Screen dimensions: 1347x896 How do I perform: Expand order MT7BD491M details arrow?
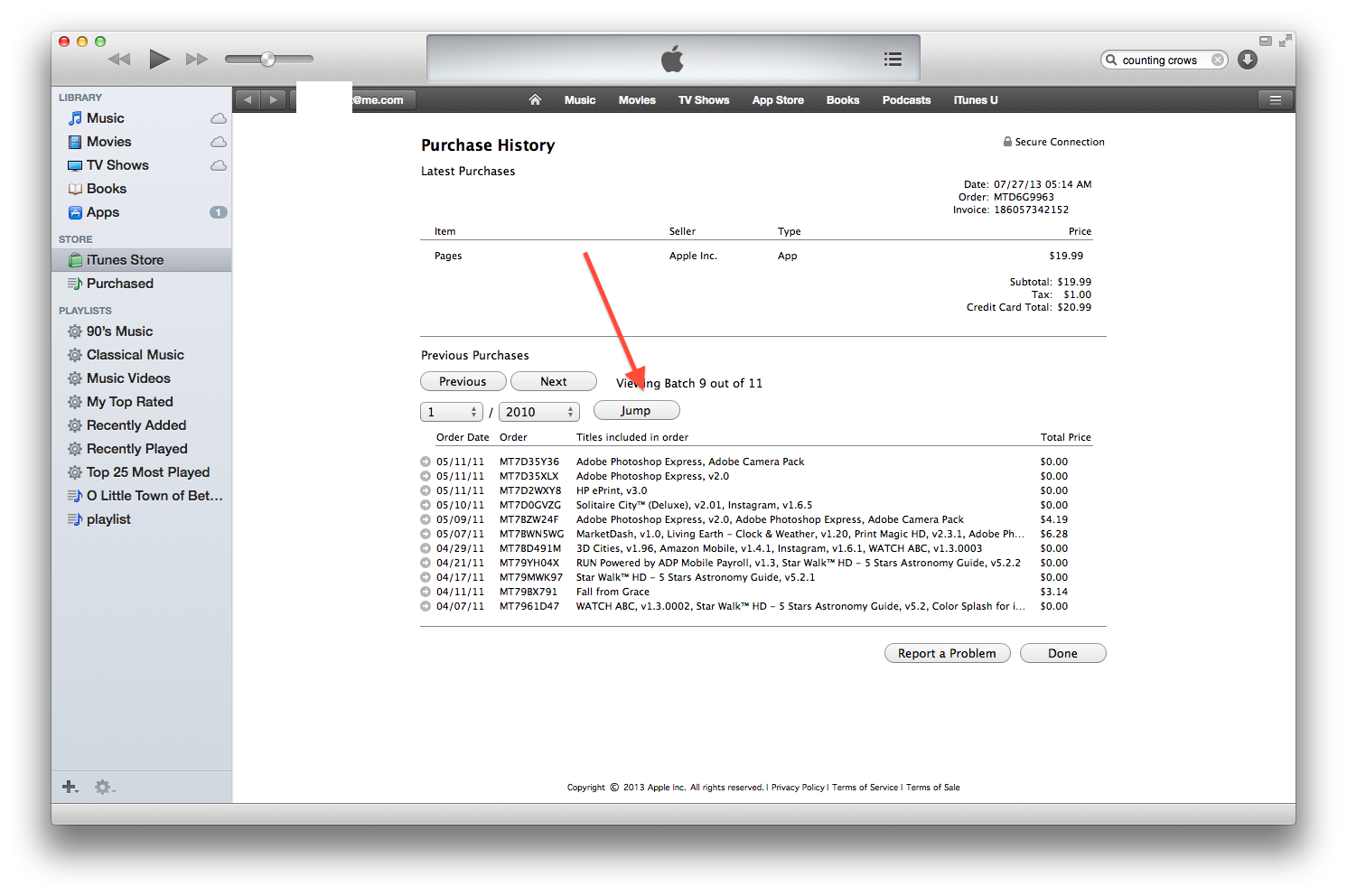click(426, 548)
